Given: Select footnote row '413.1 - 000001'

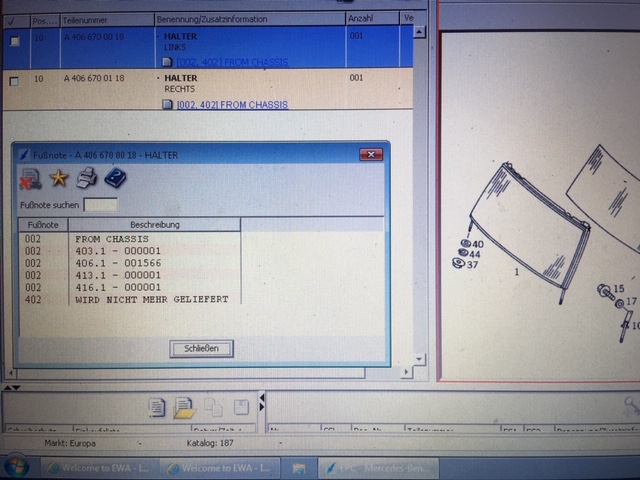Looking at the screenshot, I should click(130, 275).
